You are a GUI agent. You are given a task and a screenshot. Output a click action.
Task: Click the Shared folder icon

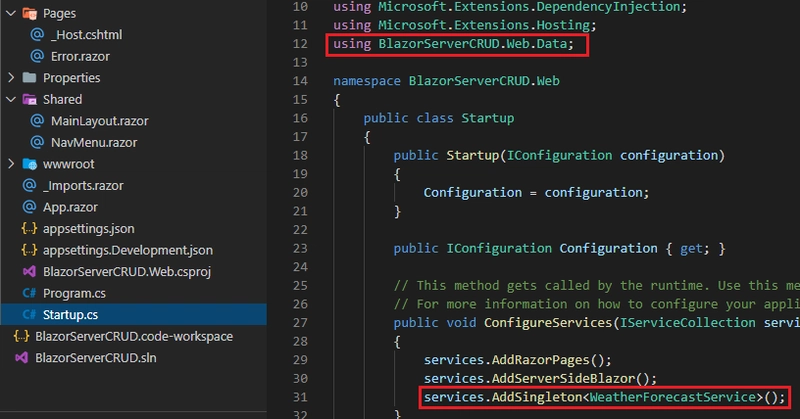click(x=29, y=100)
